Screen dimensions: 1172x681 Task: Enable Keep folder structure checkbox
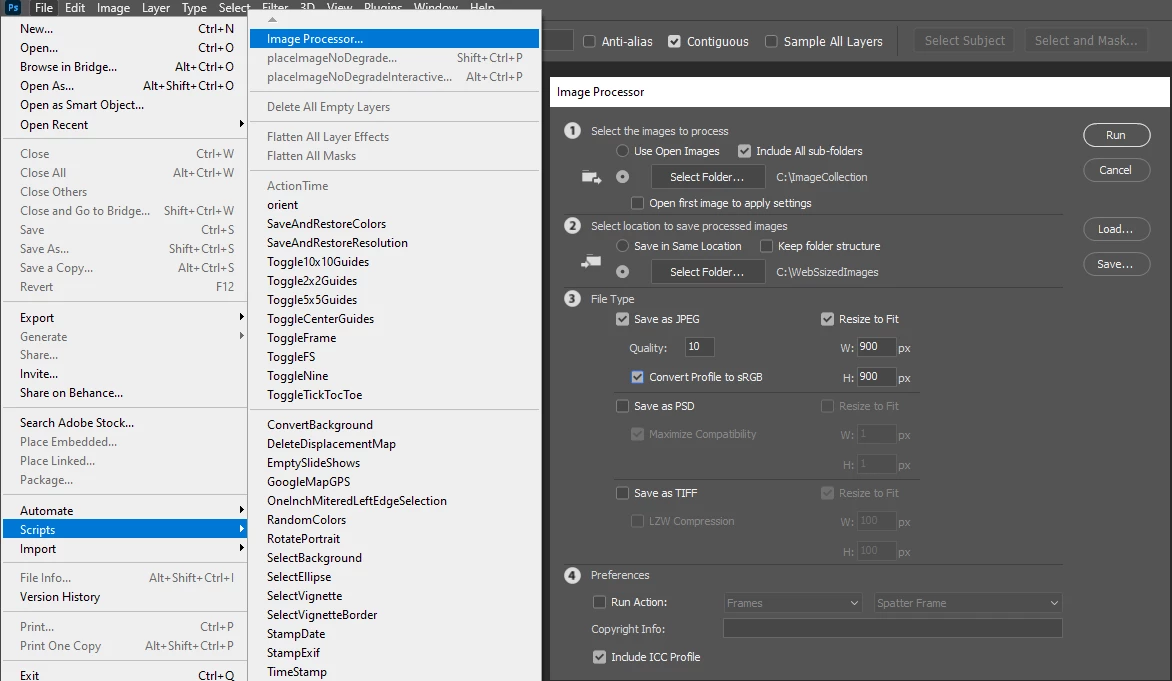point(766,246)
